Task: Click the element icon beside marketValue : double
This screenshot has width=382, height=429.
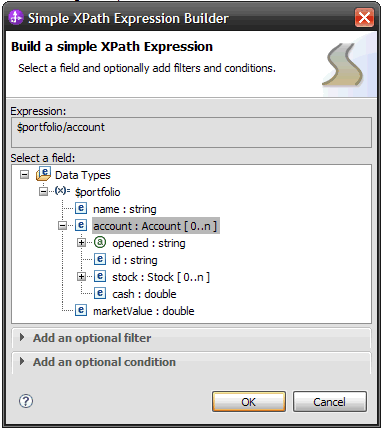Action: 81,310
